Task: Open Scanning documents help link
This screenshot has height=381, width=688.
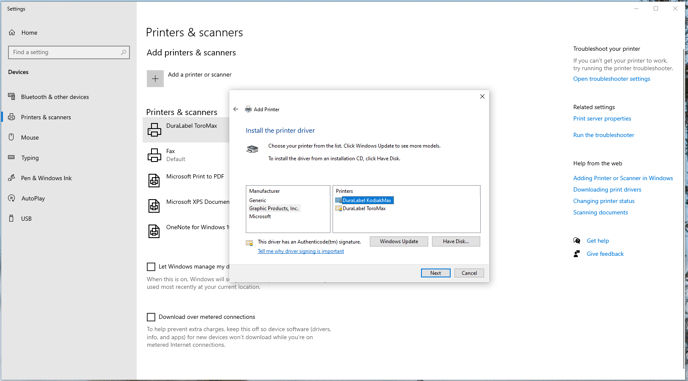Action: pyautogui.click(x=600, y=212)
